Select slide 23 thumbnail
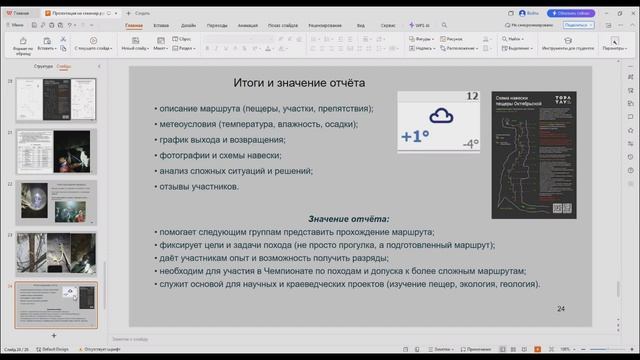 click(x=56, y=254)
